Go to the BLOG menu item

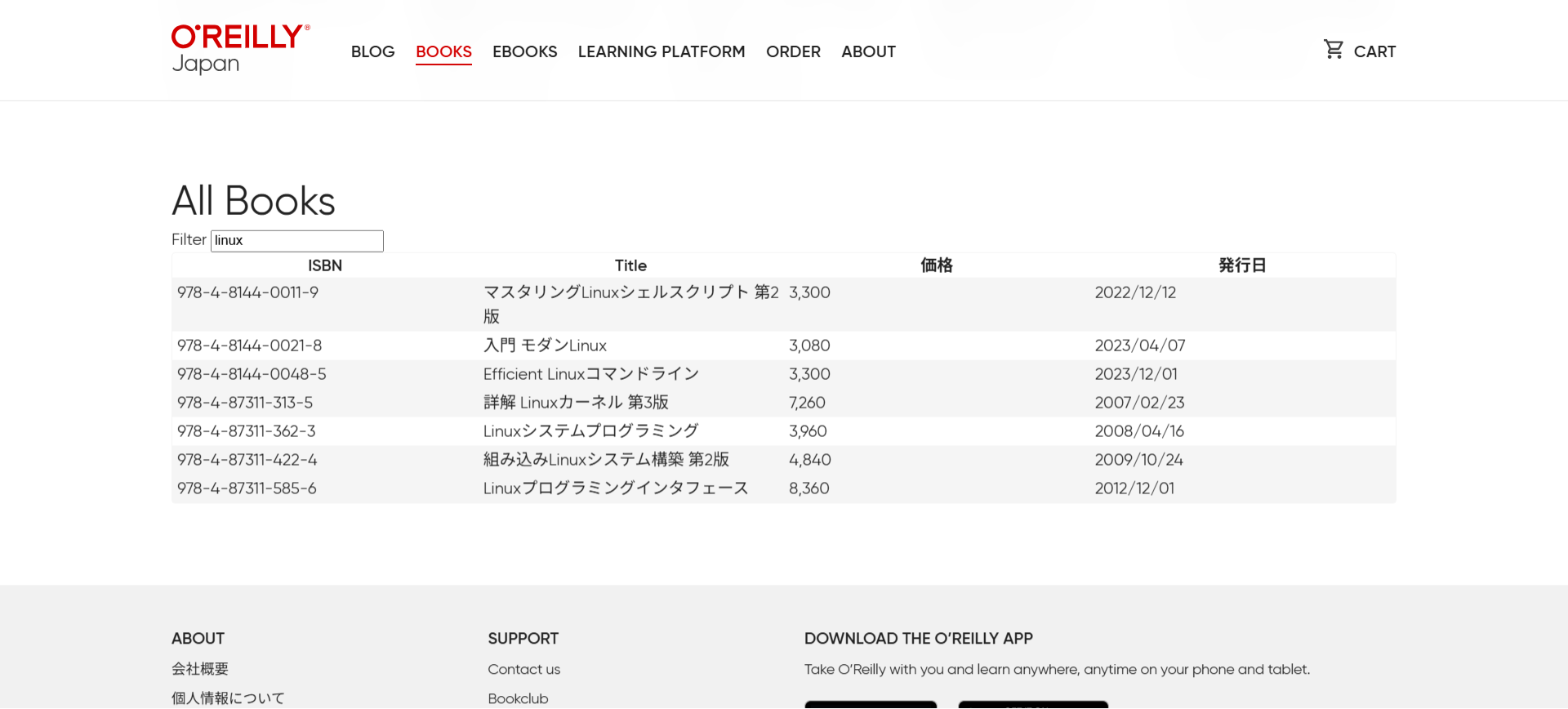click(372, 51)
